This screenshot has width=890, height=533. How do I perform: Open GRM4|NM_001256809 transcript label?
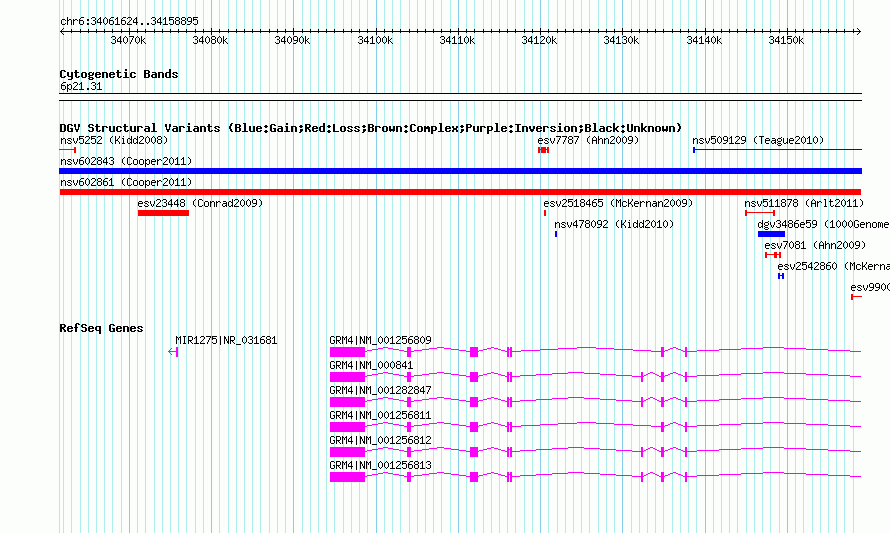click(380, 341)
